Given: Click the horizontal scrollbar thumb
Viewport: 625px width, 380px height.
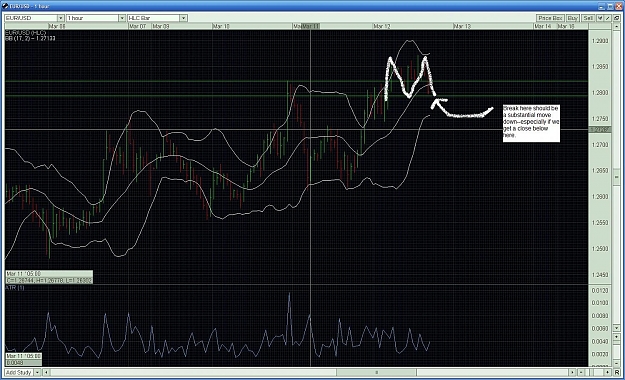Looking at the screenshot, I should 376,372.
